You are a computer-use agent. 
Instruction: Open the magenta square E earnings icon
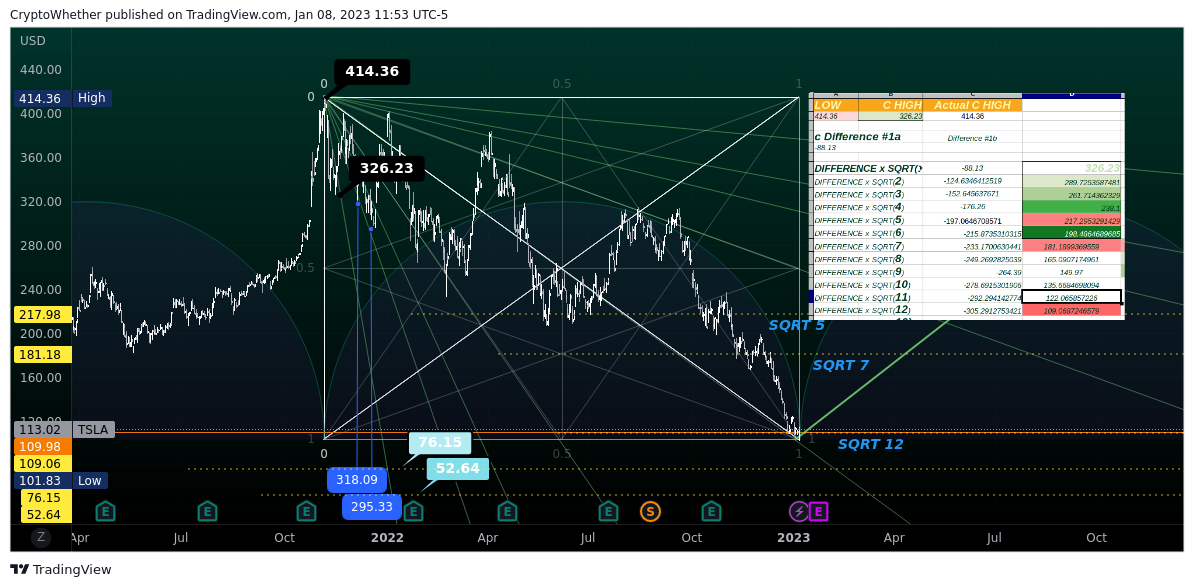819,512
